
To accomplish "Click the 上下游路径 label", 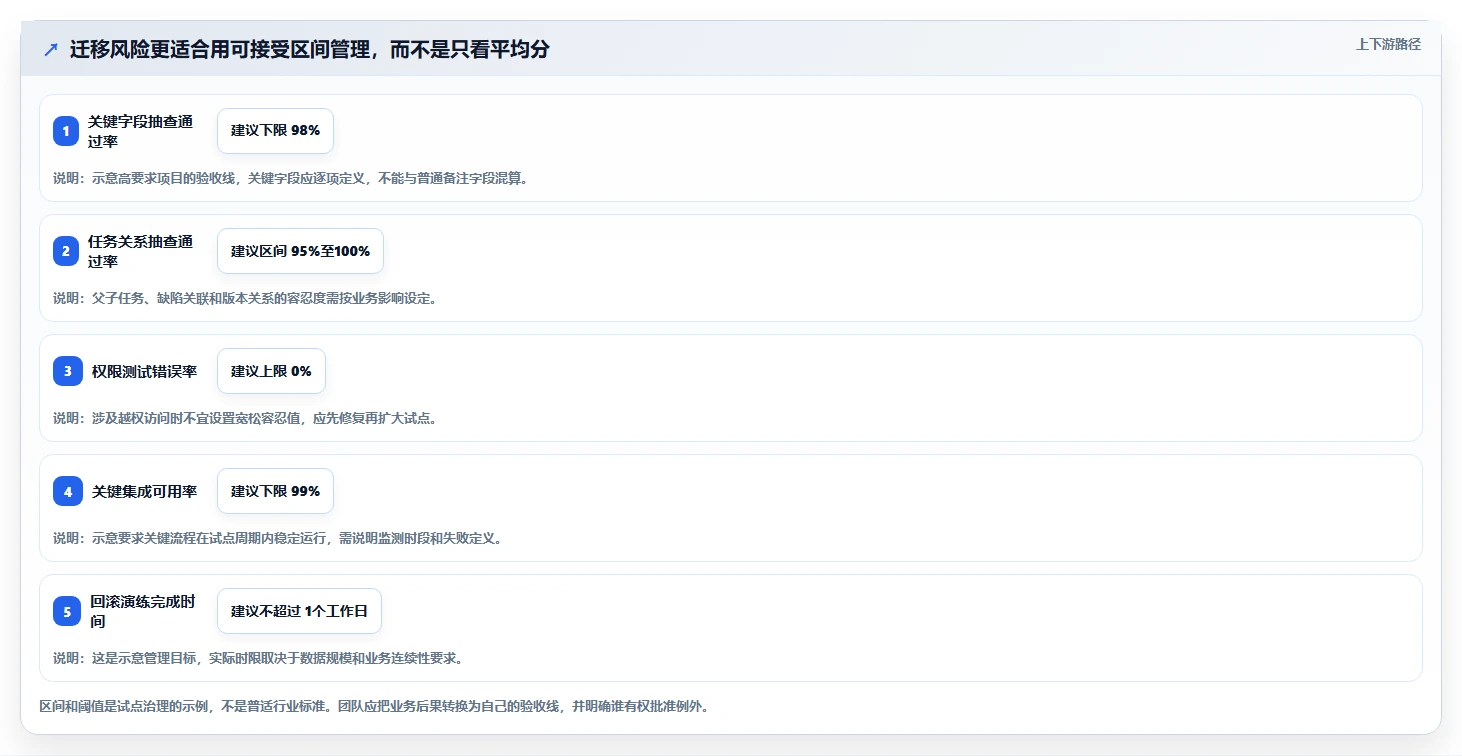I will (1388, 44).
